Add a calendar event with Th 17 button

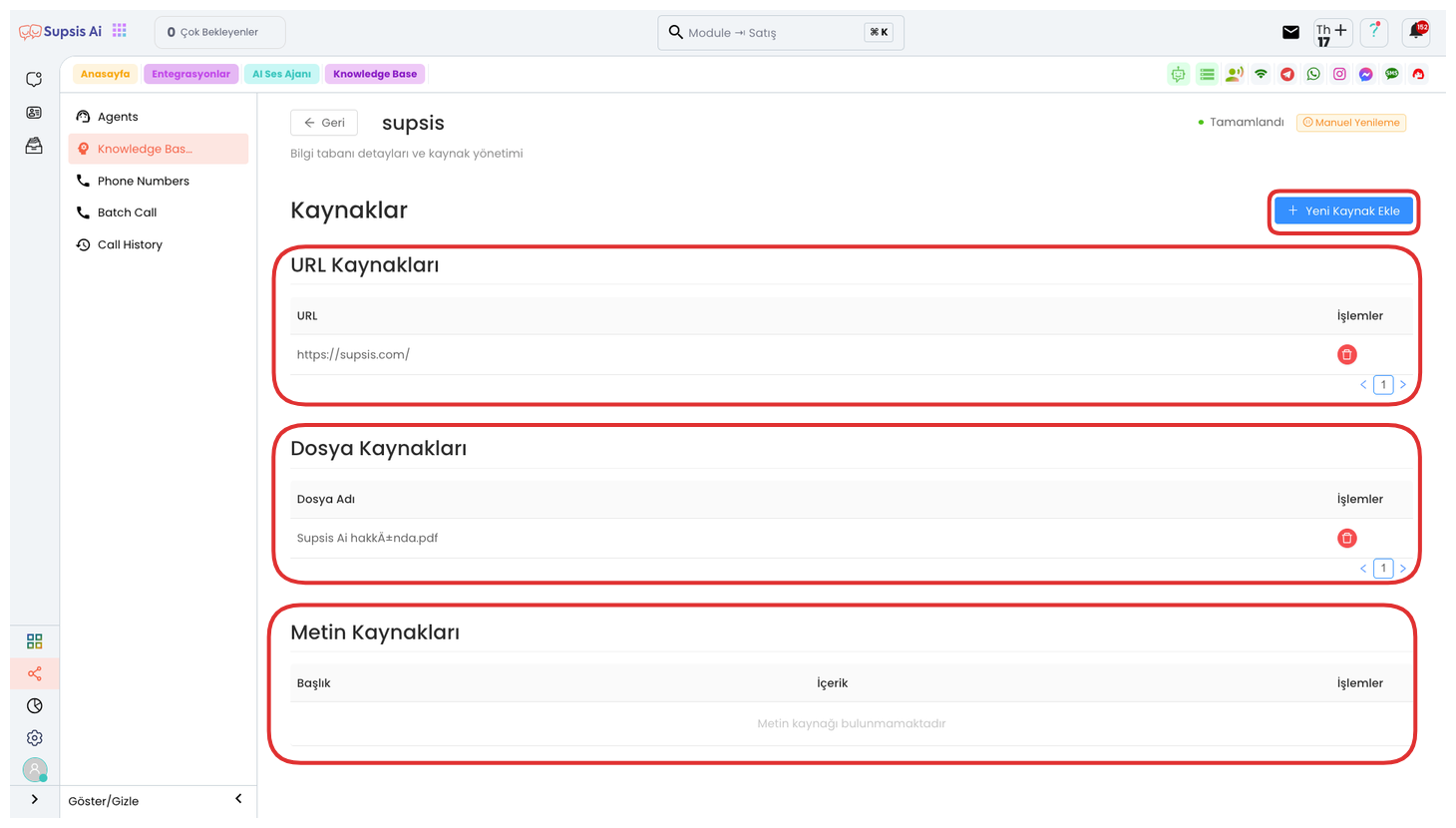pyautogui.click(x=1331, y=33)
